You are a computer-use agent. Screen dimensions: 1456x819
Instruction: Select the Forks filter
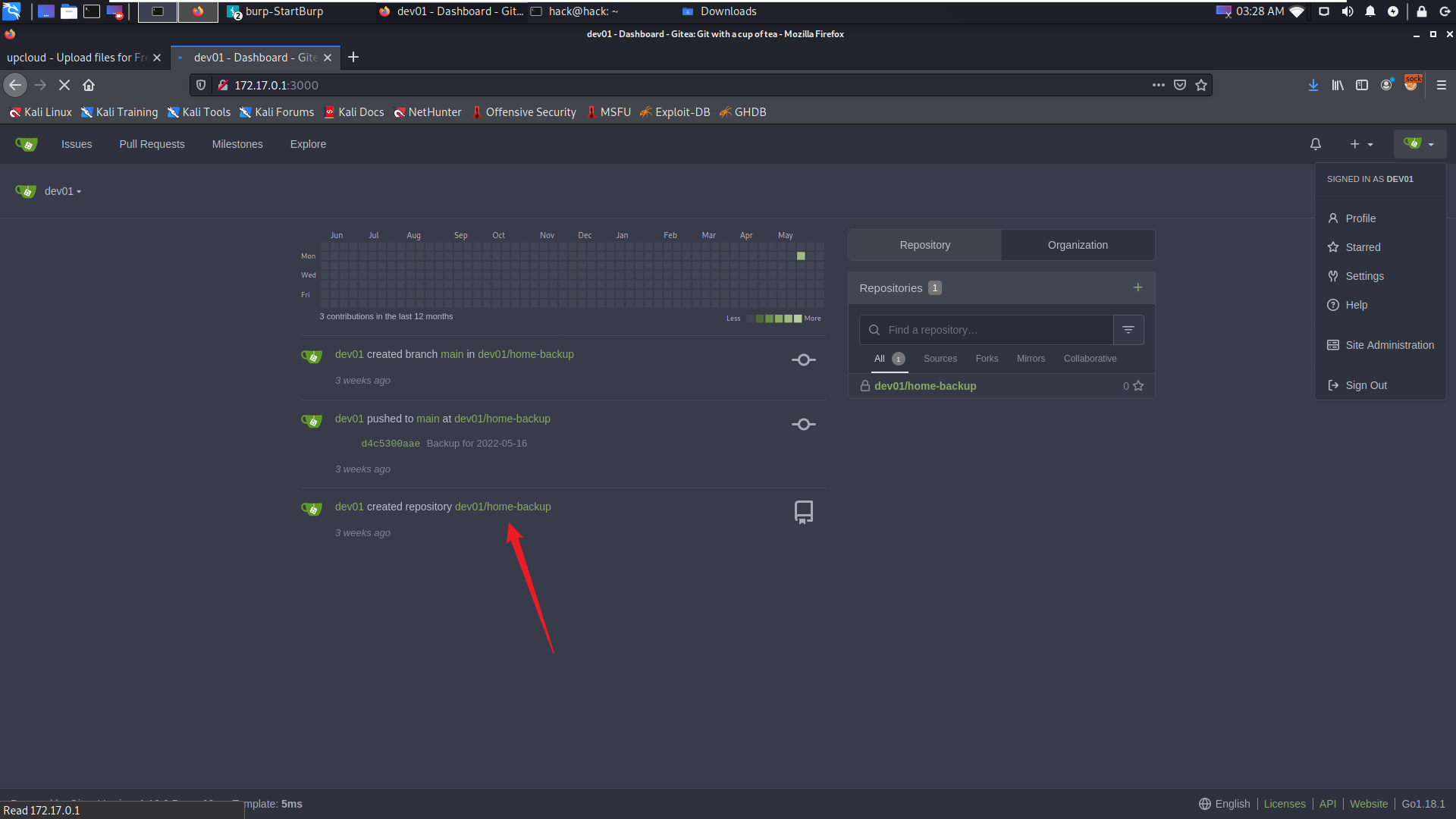[987, 359]
